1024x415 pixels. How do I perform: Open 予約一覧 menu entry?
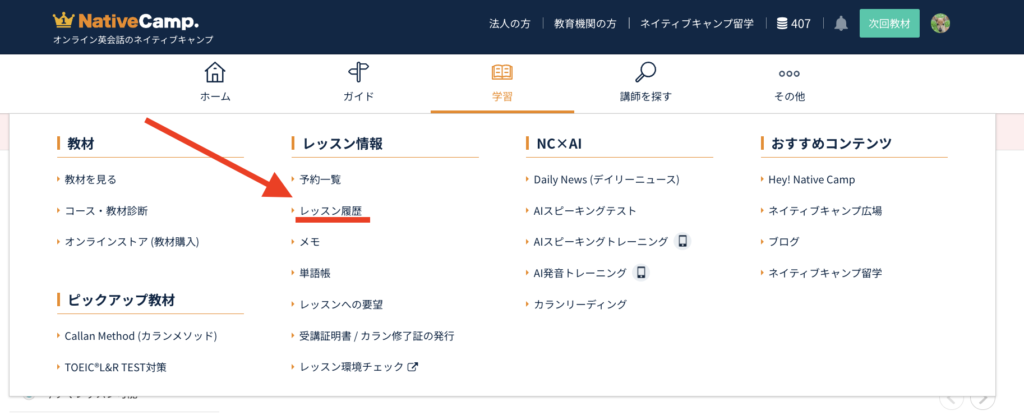coord(320,179)
